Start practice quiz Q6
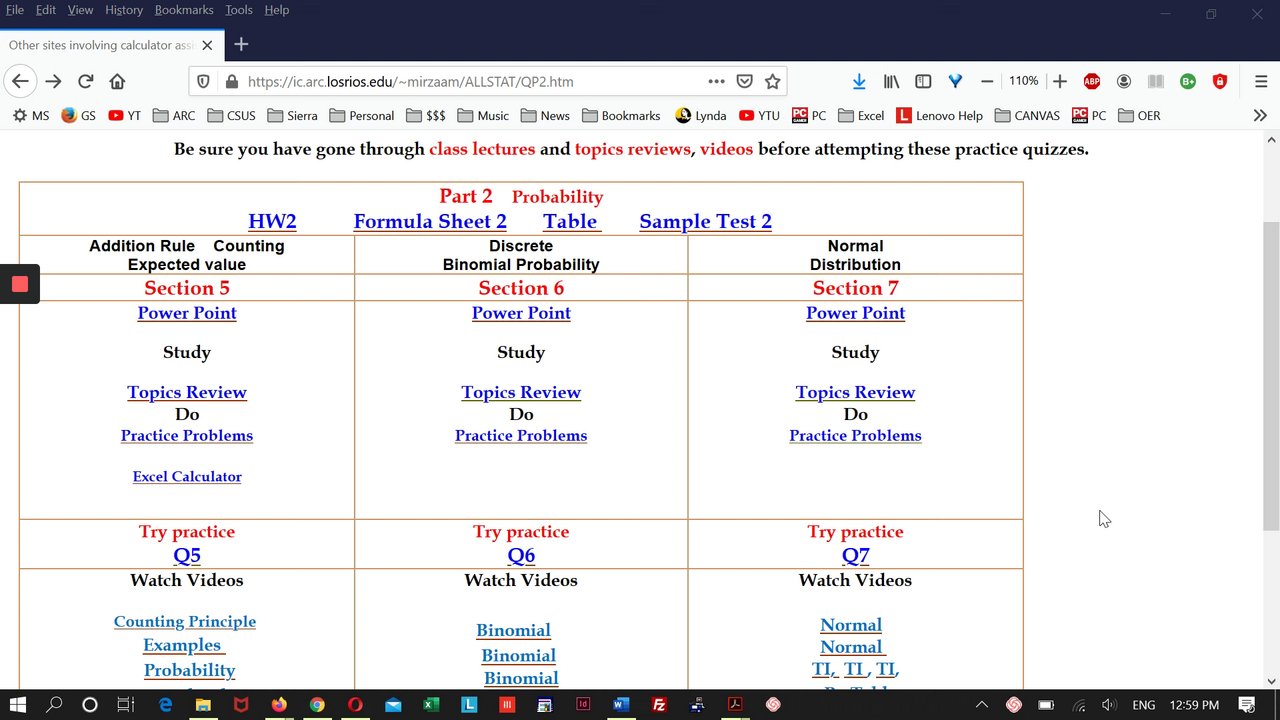 point(521,555)
